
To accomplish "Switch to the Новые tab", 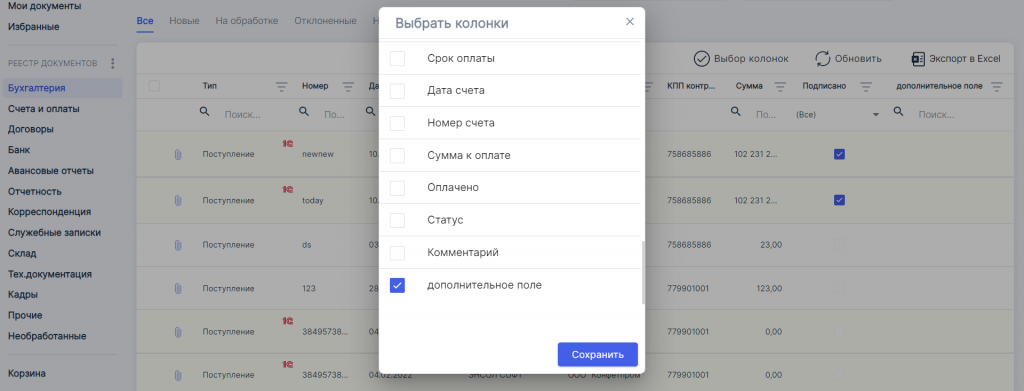I will pyautogui.click(x=184, y=21).
